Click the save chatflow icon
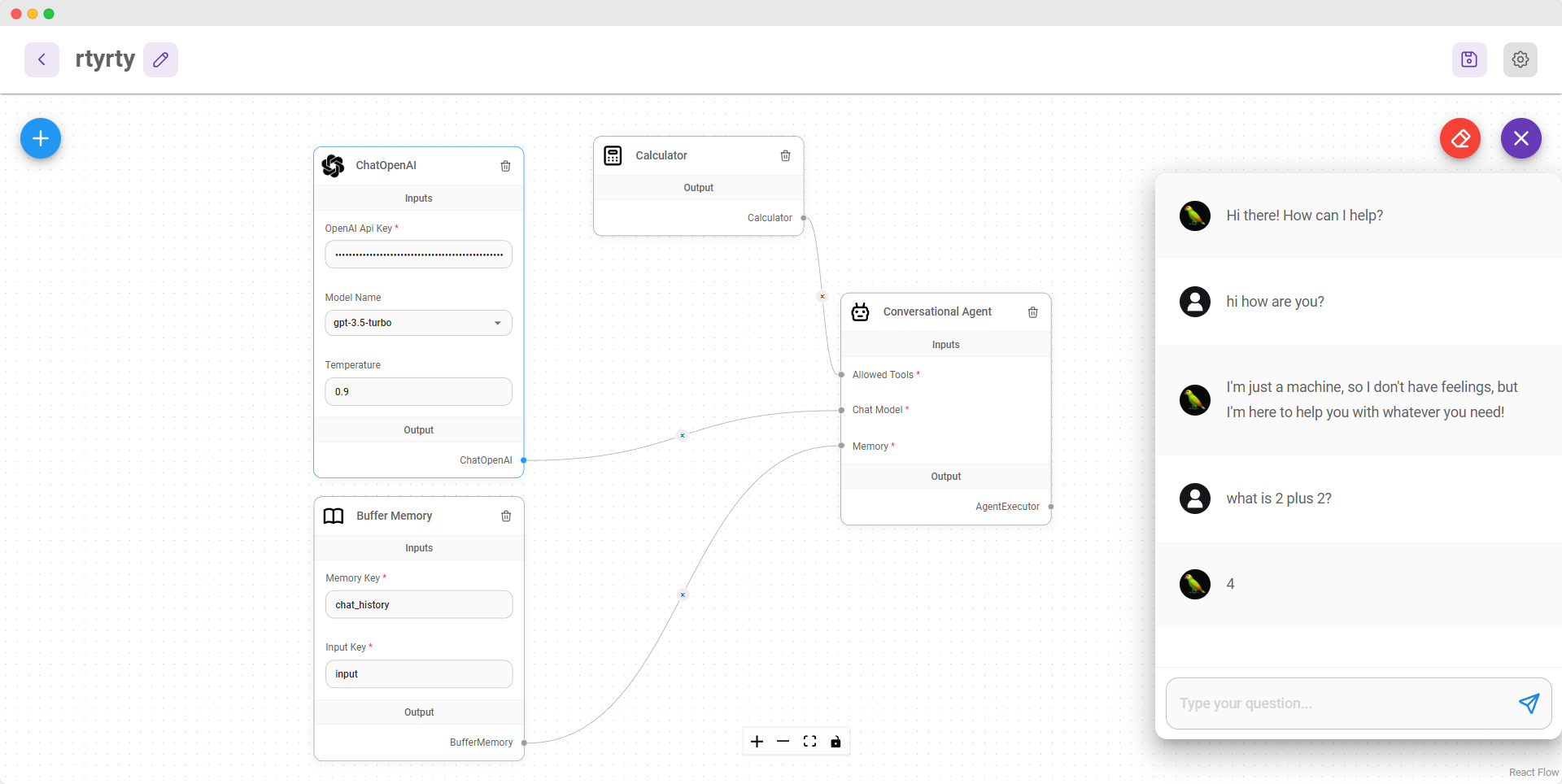 coord(1469,59)
